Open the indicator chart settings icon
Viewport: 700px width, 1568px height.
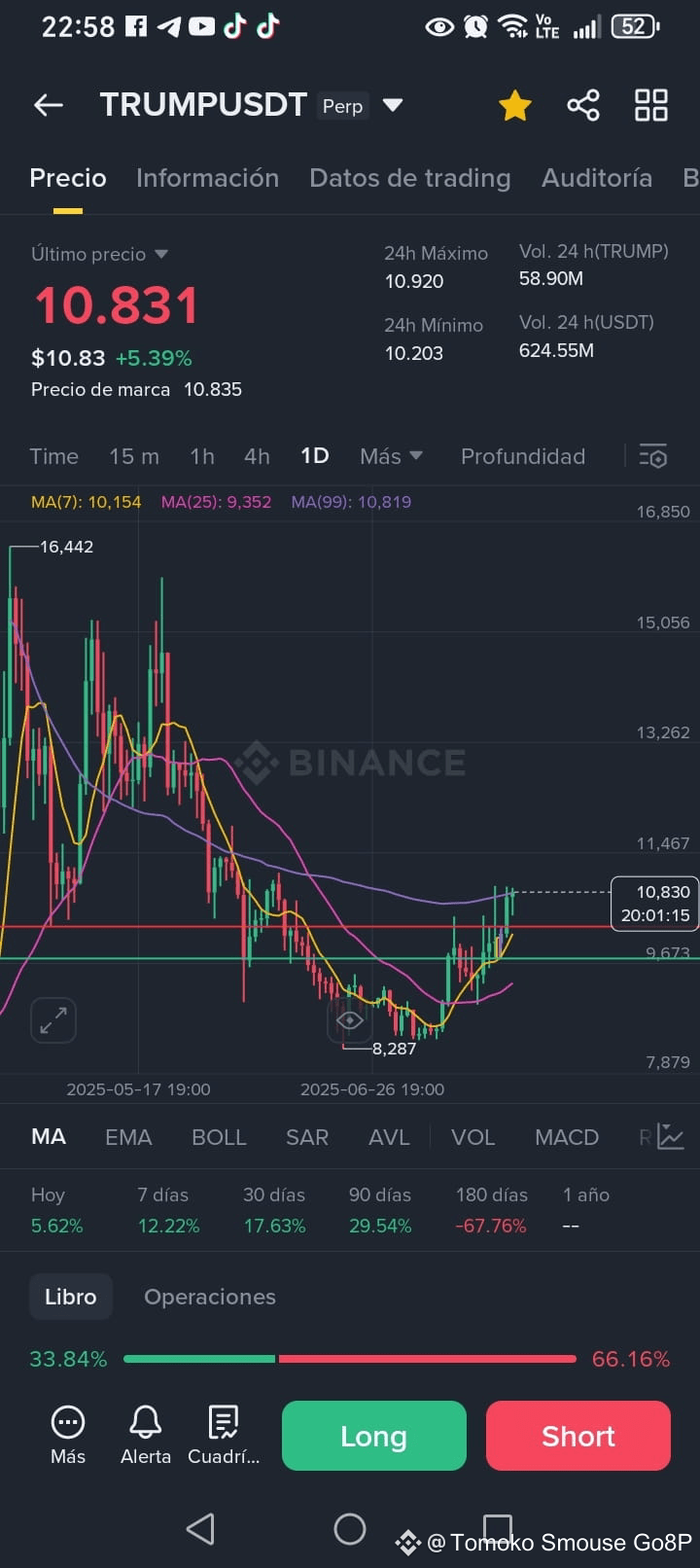671,1136
